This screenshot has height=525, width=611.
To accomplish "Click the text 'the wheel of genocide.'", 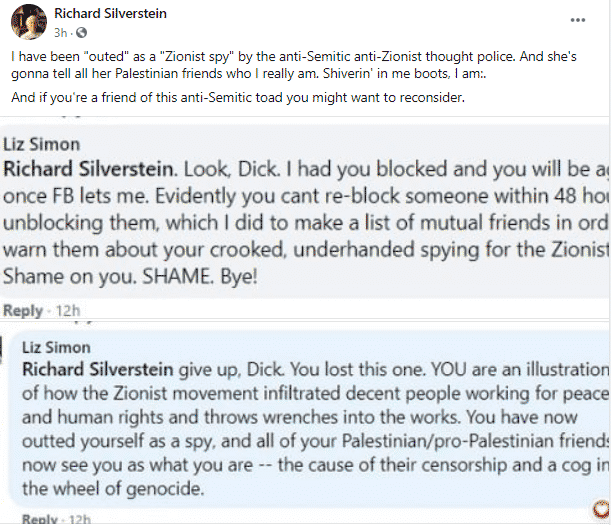I will pyautogui.click(x=113, y=488).
